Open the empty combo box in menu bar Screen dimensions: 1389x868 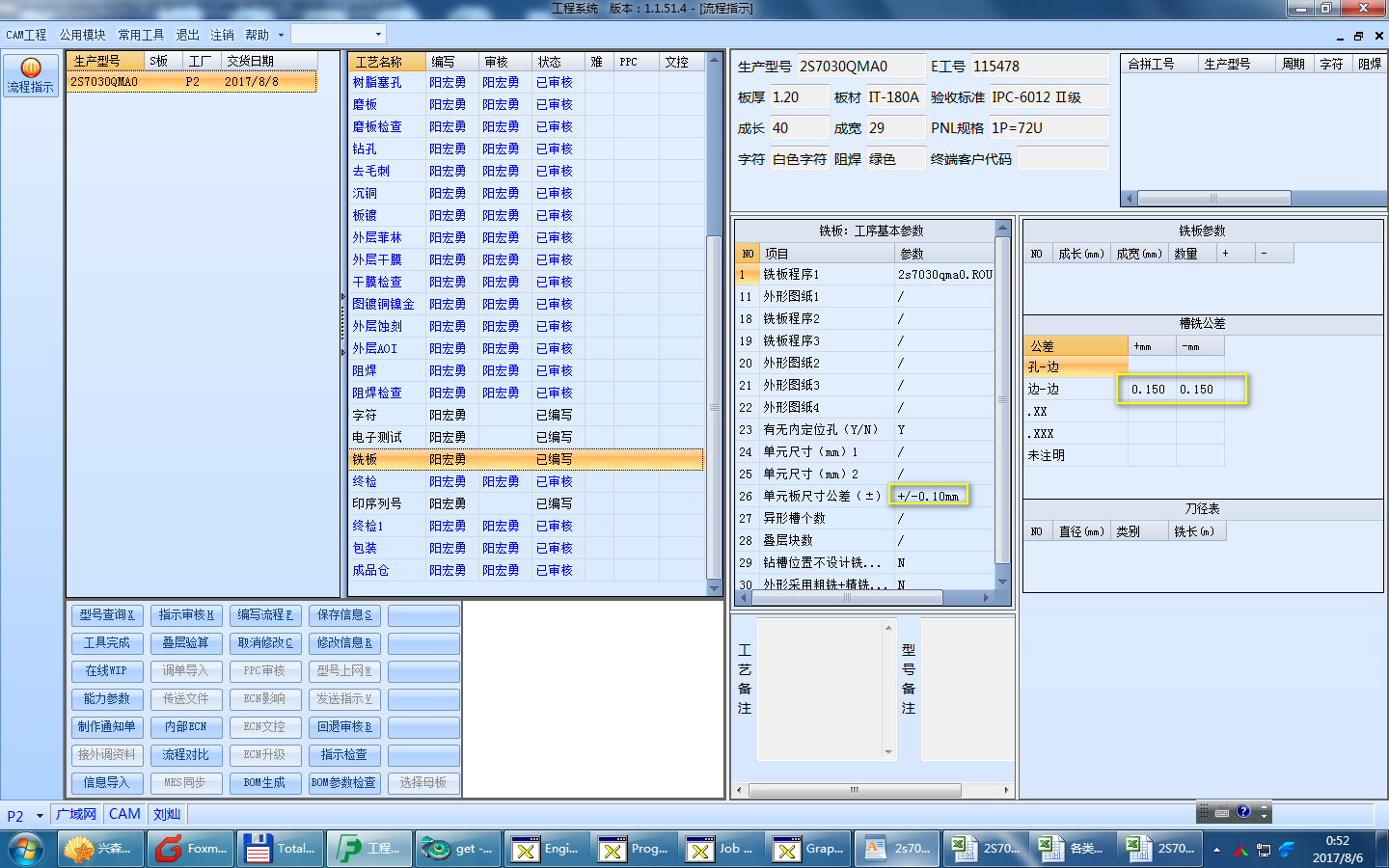[339, 34]
